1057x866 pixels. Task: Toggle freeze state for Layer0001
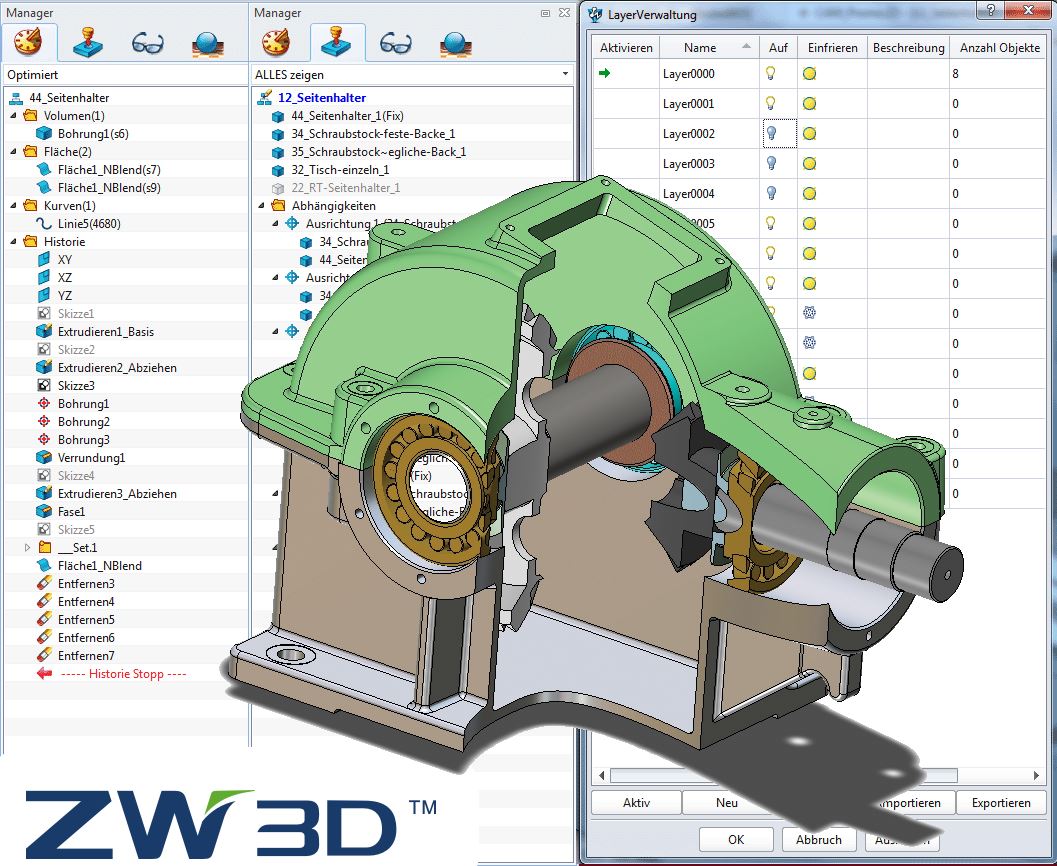809,104
